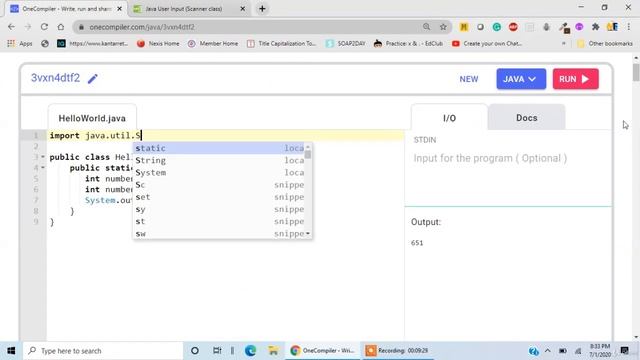The height and width of the screenshot is (360, 640).
Task: Click the autocomplete list down scroll arrow
Action: [x=308, y=234]
